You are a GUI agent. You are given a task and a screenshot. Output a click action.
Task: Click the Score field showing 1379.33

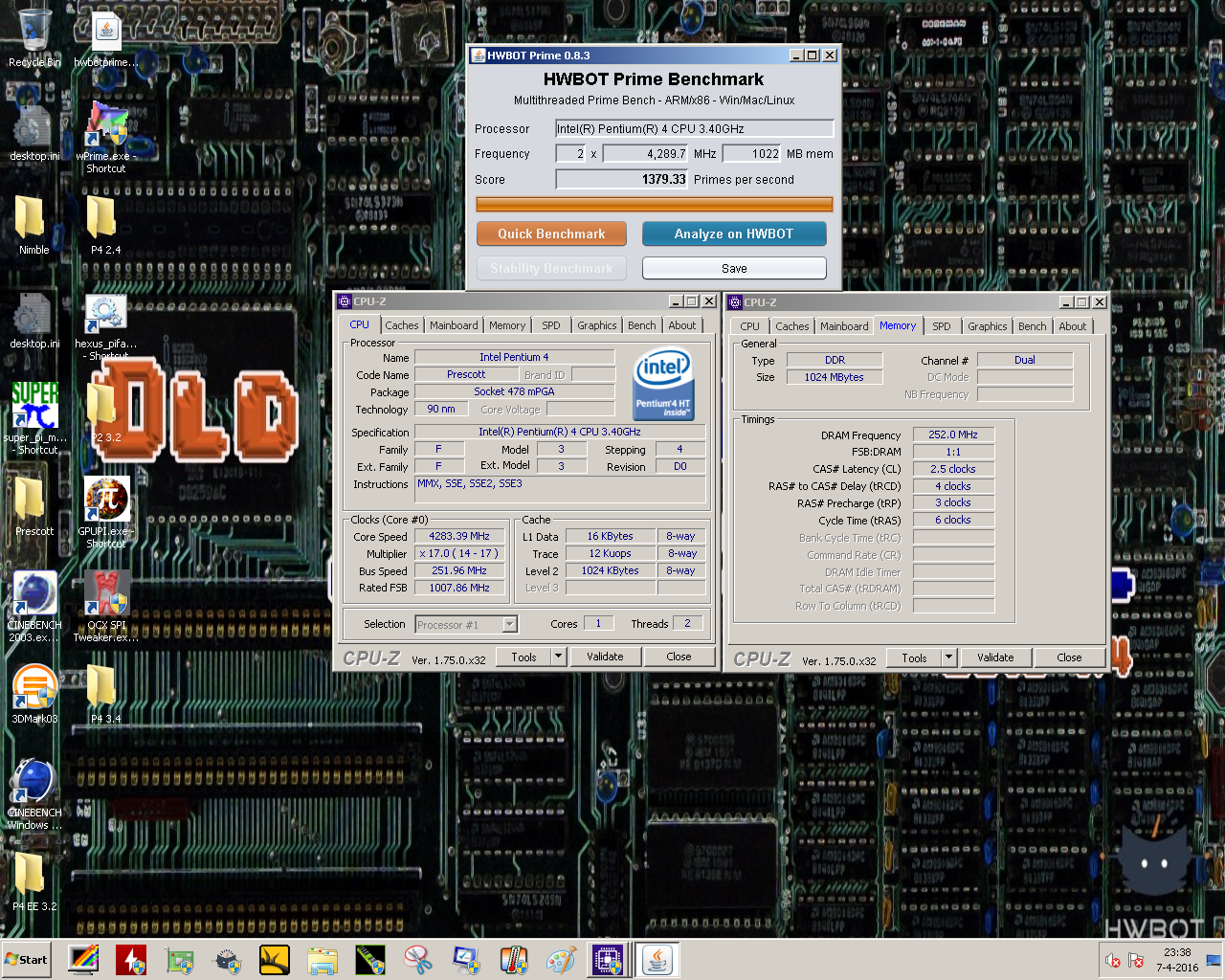pos(622,179)
